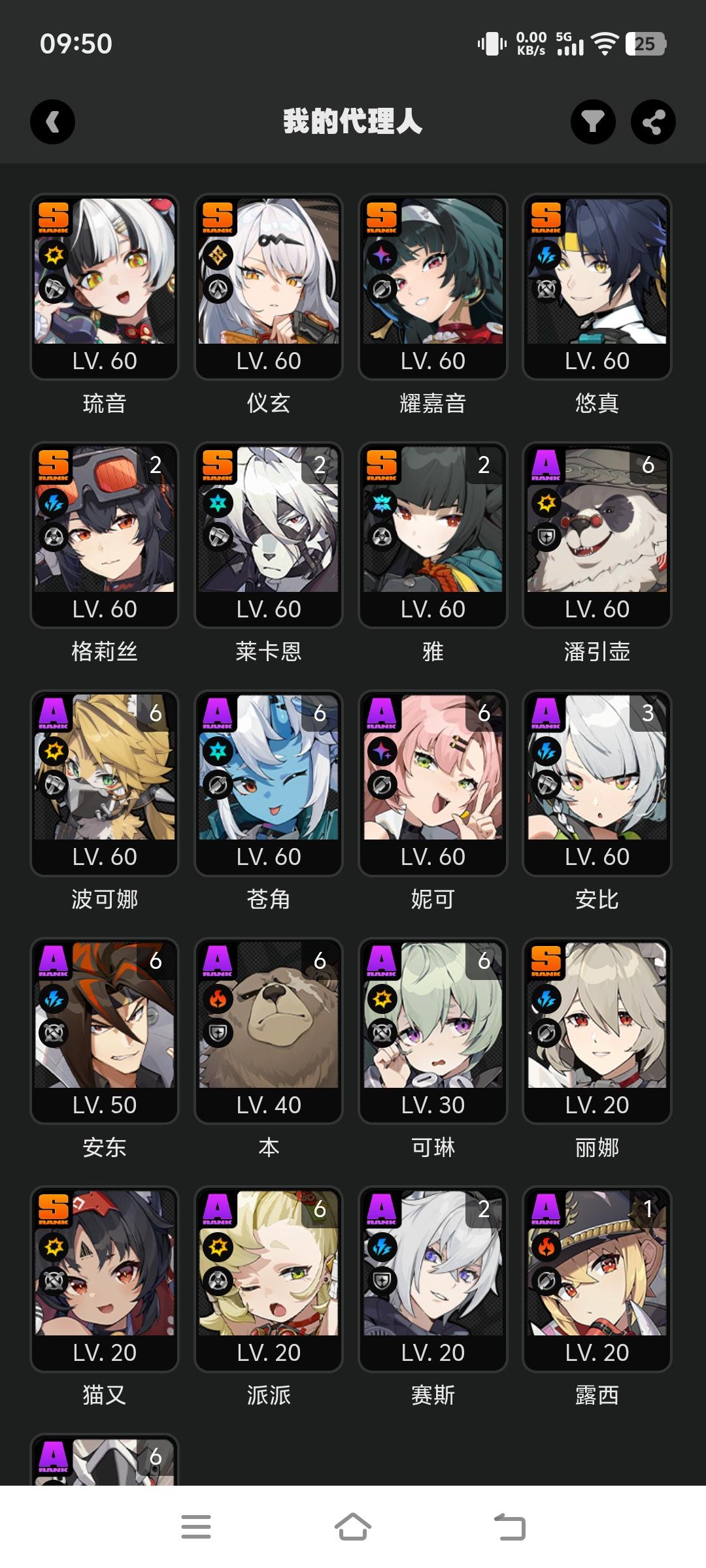The width and height of the screenshot is (706, 1568).
Task: Tap the fire attribute icon on 本
Action: point(218,998)
